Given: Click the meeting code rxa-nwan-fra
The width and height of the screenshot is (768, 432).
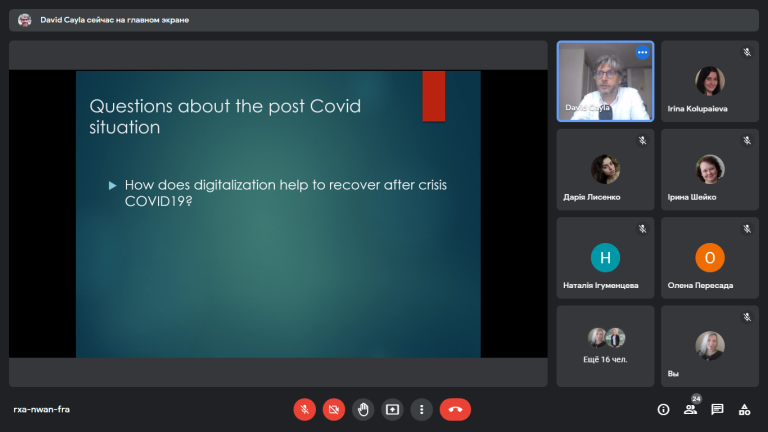Looking at the screenshot, I should coord(42,409).
